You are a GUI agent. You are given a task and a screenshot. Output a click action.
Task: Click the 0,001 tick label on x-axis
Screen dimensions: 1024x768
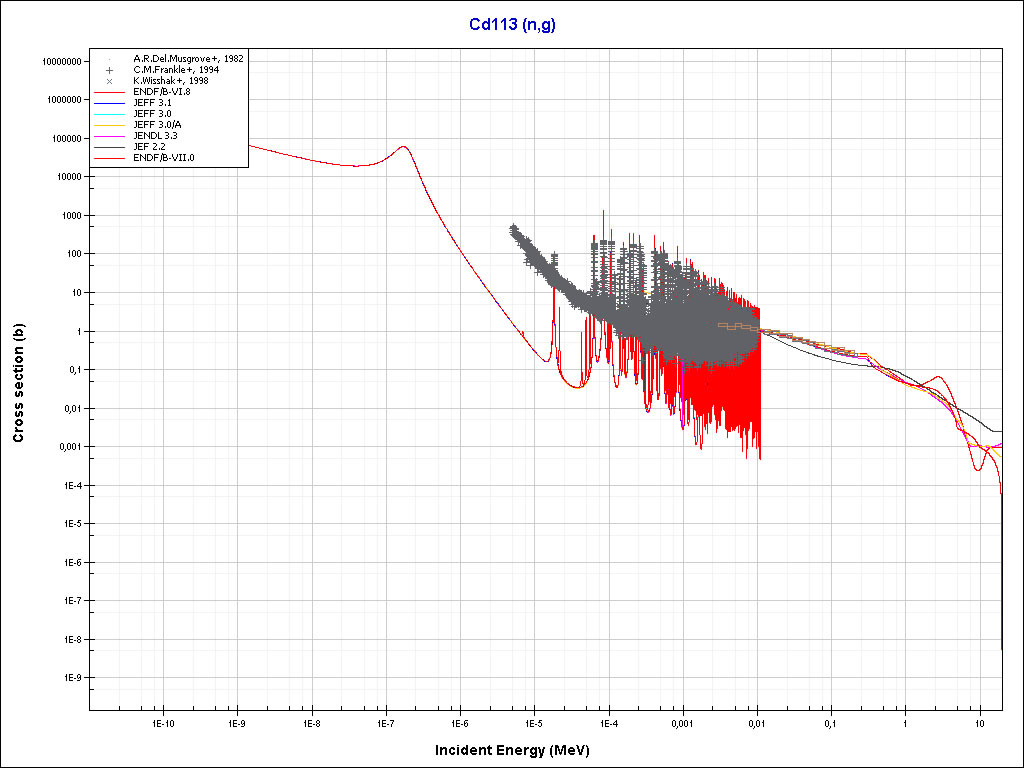coord(682,722)
